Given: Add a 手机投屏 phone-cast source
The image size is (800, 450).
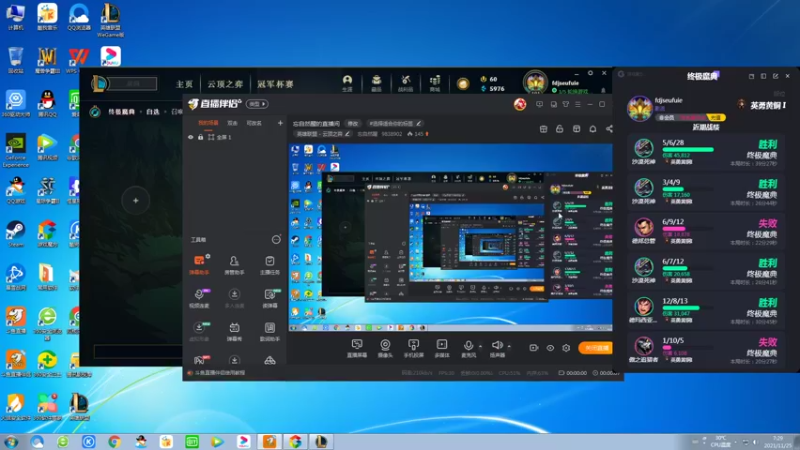Looking at the screenshot, I should coord(413,348).
